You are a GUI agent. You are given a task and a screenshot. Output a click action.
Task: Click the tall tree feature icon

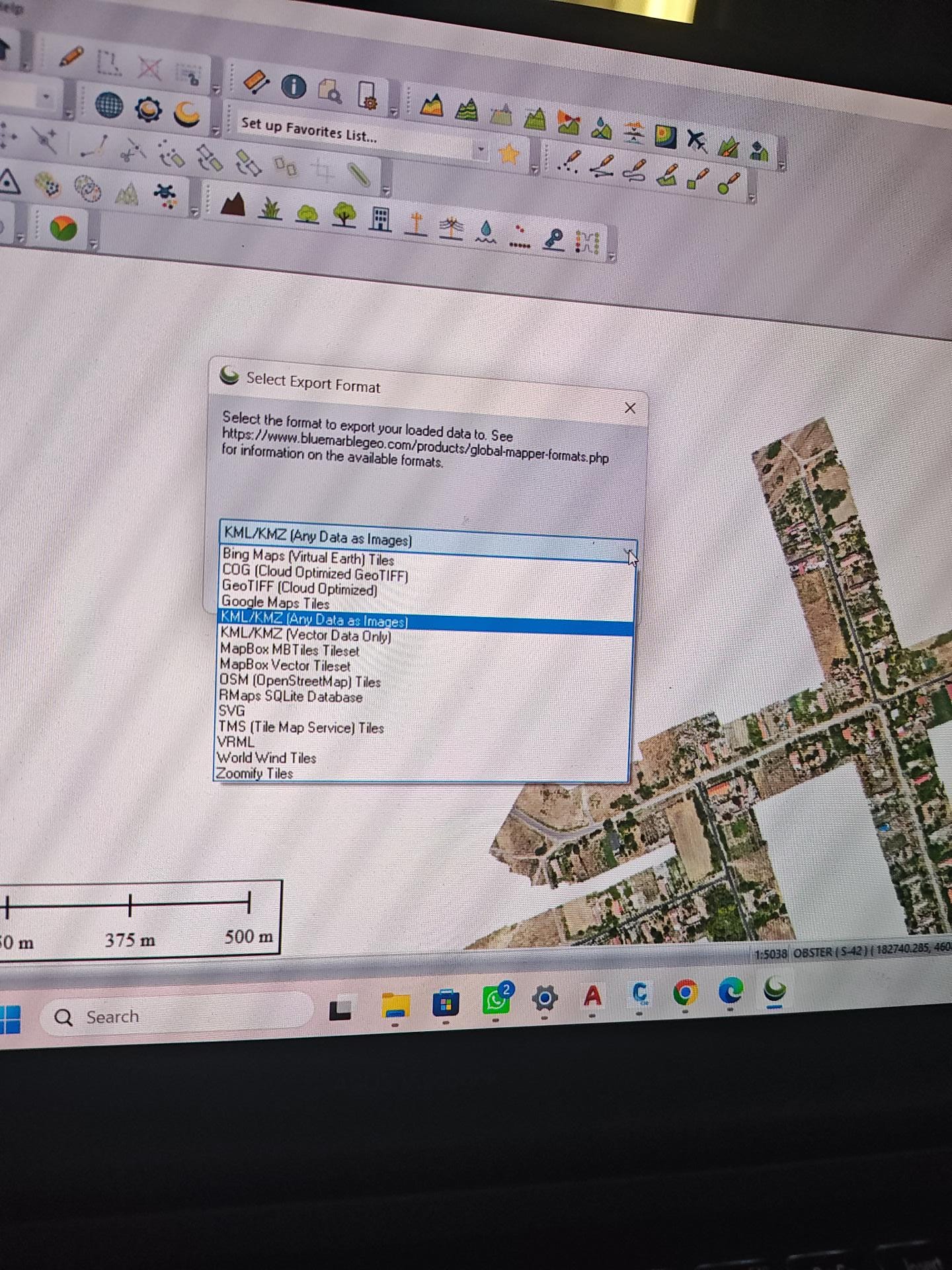[344, 215]
